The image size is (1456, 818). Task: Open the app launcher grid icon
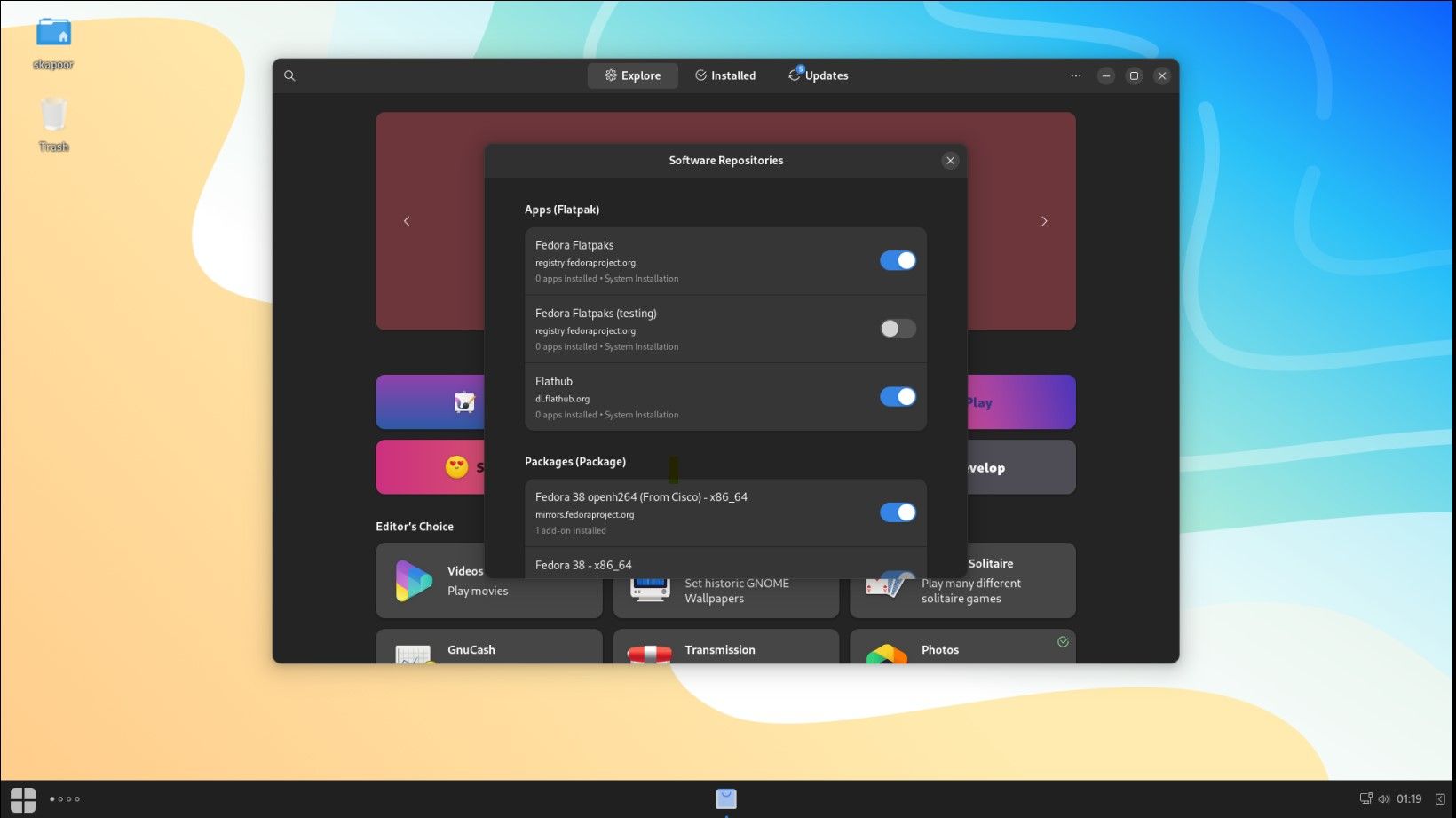tap(23, 799)
